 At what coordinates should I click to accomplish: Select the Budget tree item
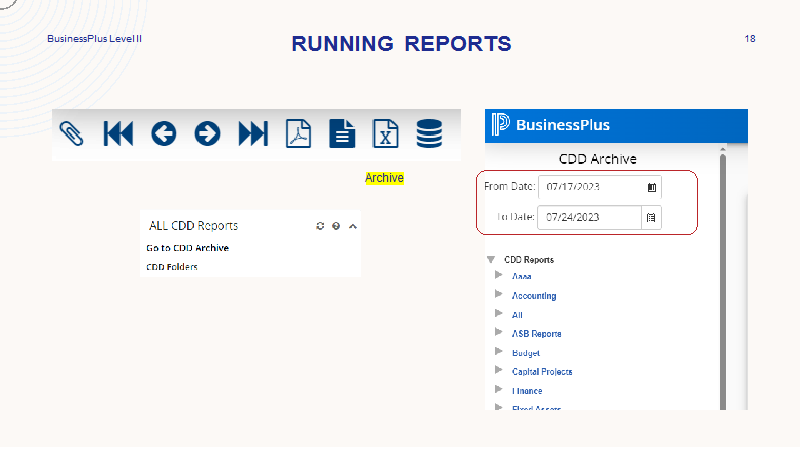[x=526, y=353]
